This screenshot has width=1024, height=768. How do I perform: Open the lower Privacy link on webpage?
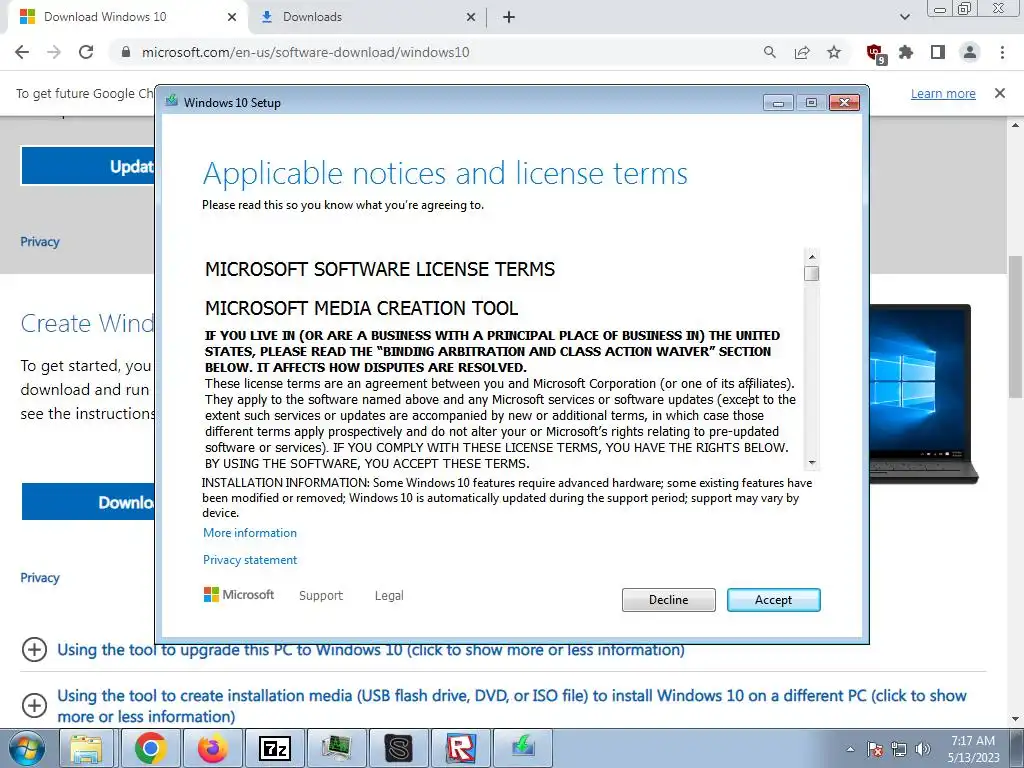(40, 577)
